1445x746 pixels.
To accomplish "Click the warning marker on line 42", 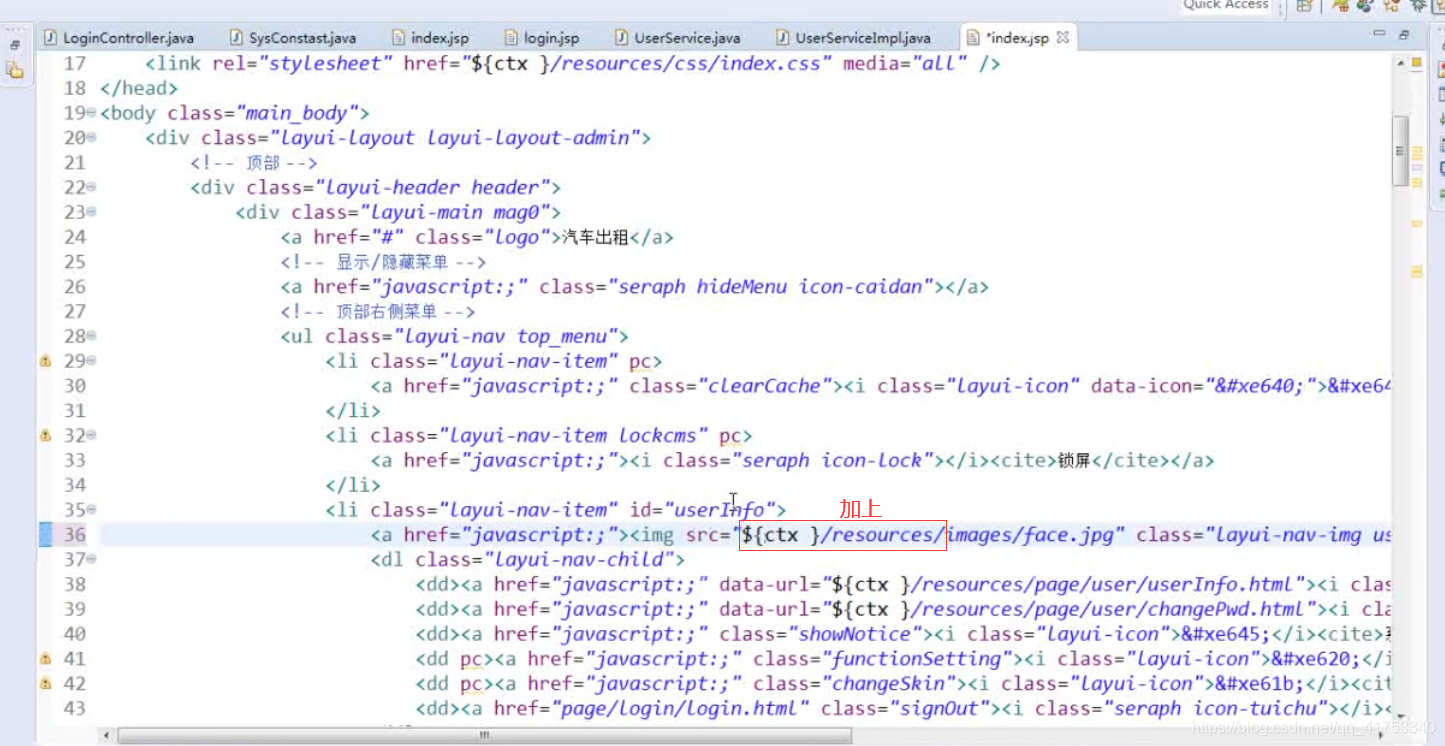I will [45, 684].
